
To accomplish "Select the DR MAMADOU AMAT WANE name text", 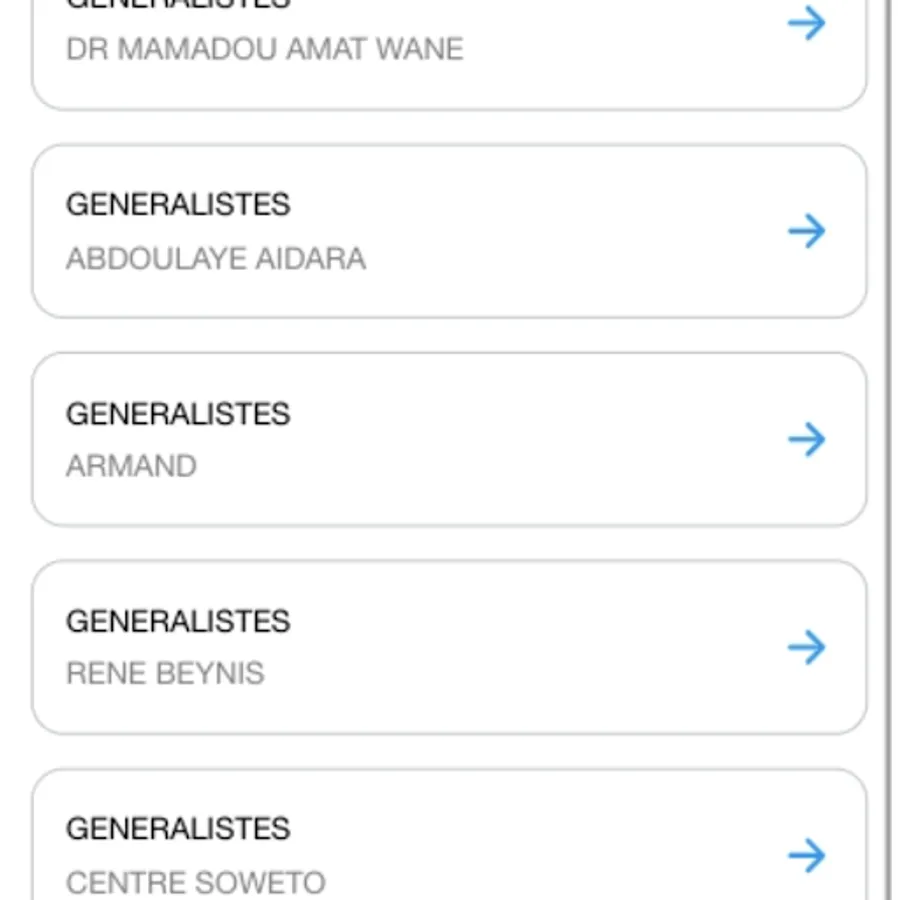I will point(264,49).
